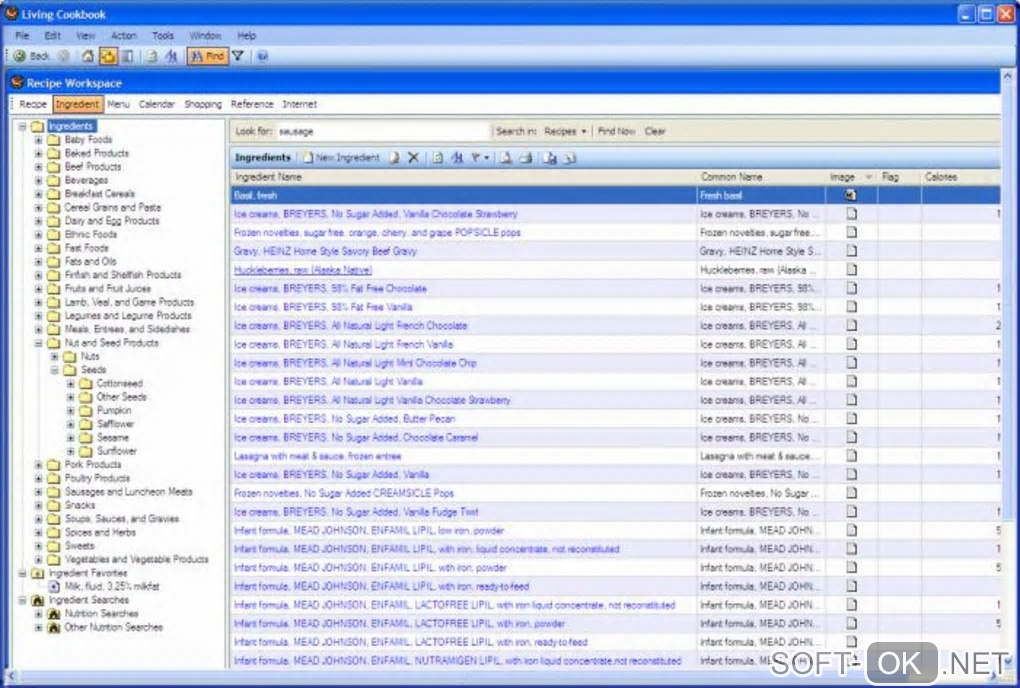This screenshot has height=688, width=1020.
Task: Open the flag dropdown in Ingredients toolbar
Action: (480, 157)
